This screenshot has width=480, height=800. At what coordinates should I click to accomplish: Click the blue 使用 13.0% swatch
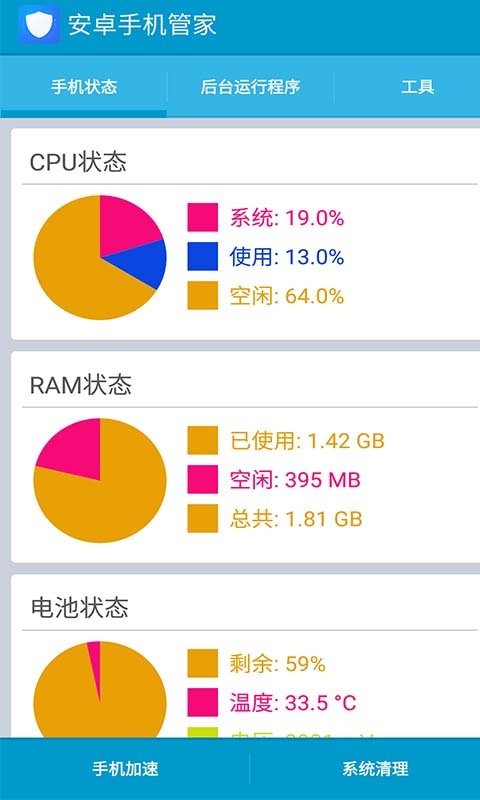pos(203,256)
